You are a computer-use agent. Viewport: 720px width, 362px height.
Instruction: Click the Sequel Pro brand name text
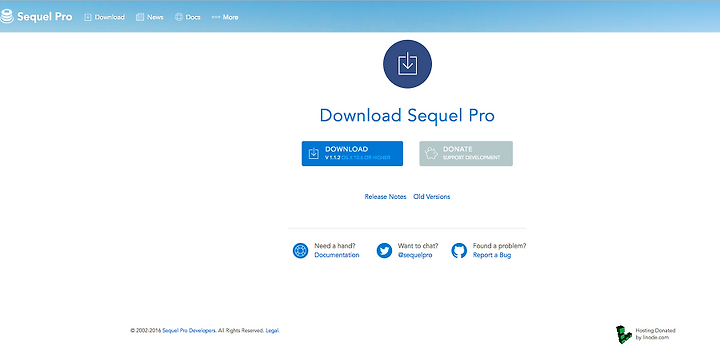tap(45, 17)
